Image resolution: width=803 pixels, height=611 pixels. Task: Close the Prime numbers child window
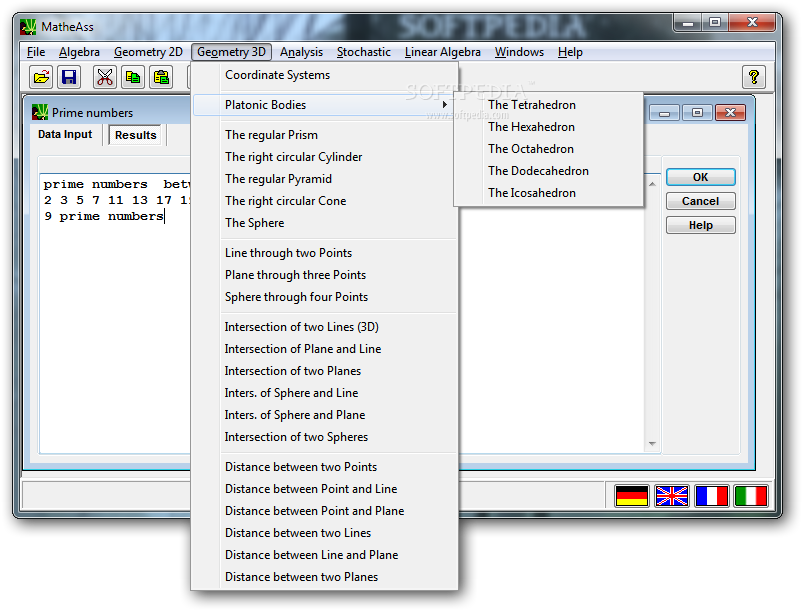730,113
